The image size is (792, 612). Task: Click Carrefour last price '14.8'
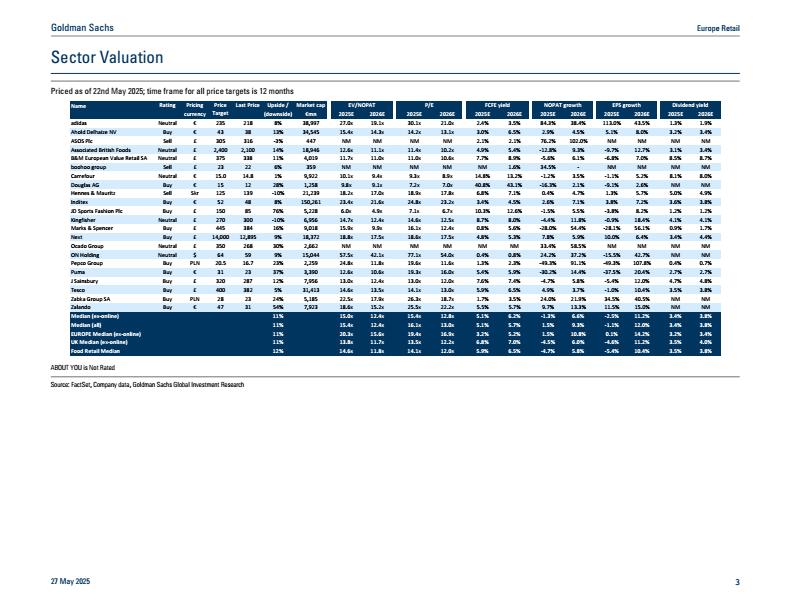pos(248,176)
